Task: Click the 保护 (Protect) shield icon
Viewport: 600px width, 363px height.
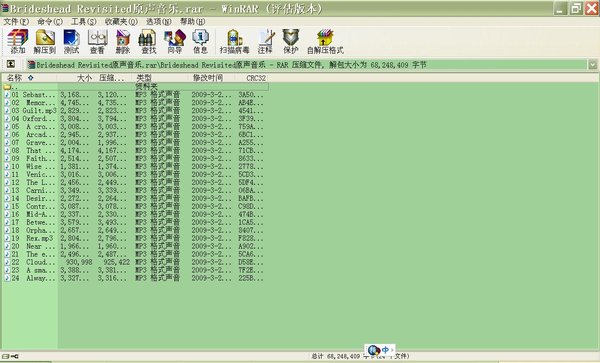Action: (x=291, y=41)
